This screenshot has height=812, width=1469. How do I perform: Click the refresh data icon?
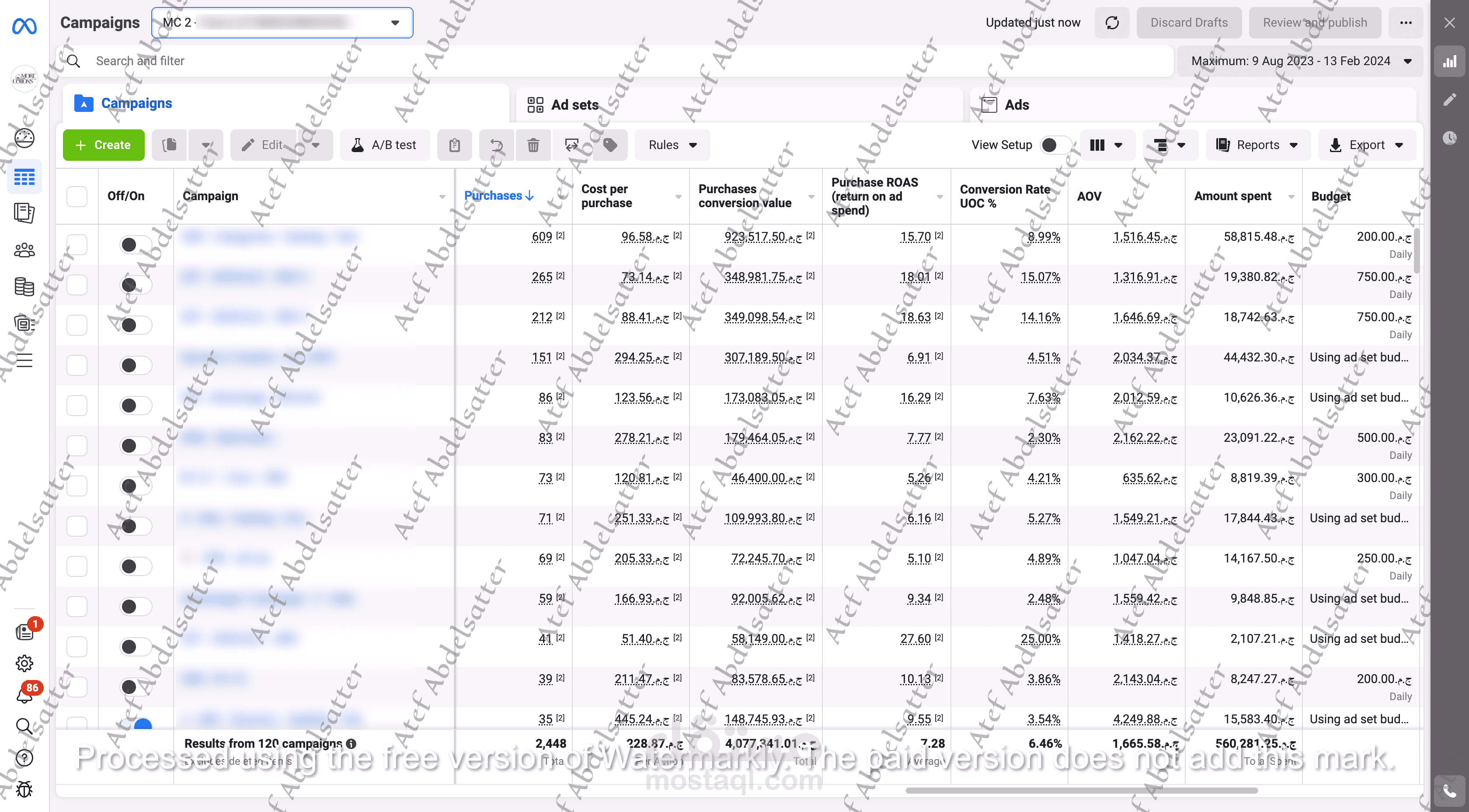(1111, 23)
